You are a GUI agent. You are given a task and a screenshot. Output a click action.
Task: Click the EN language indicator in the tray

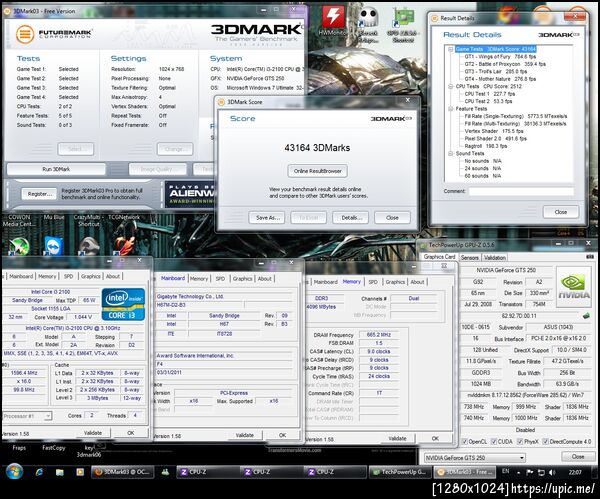(x=505, y=471)
